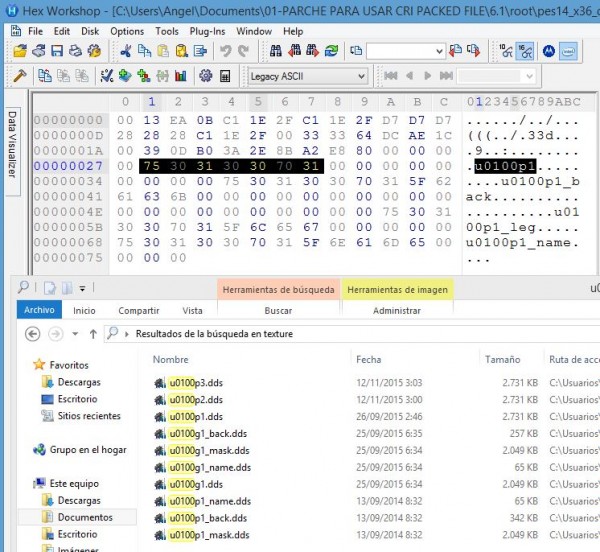Click the last-record navigation button
The height and width of the screenshot is (552, 600).
point(446,76)
